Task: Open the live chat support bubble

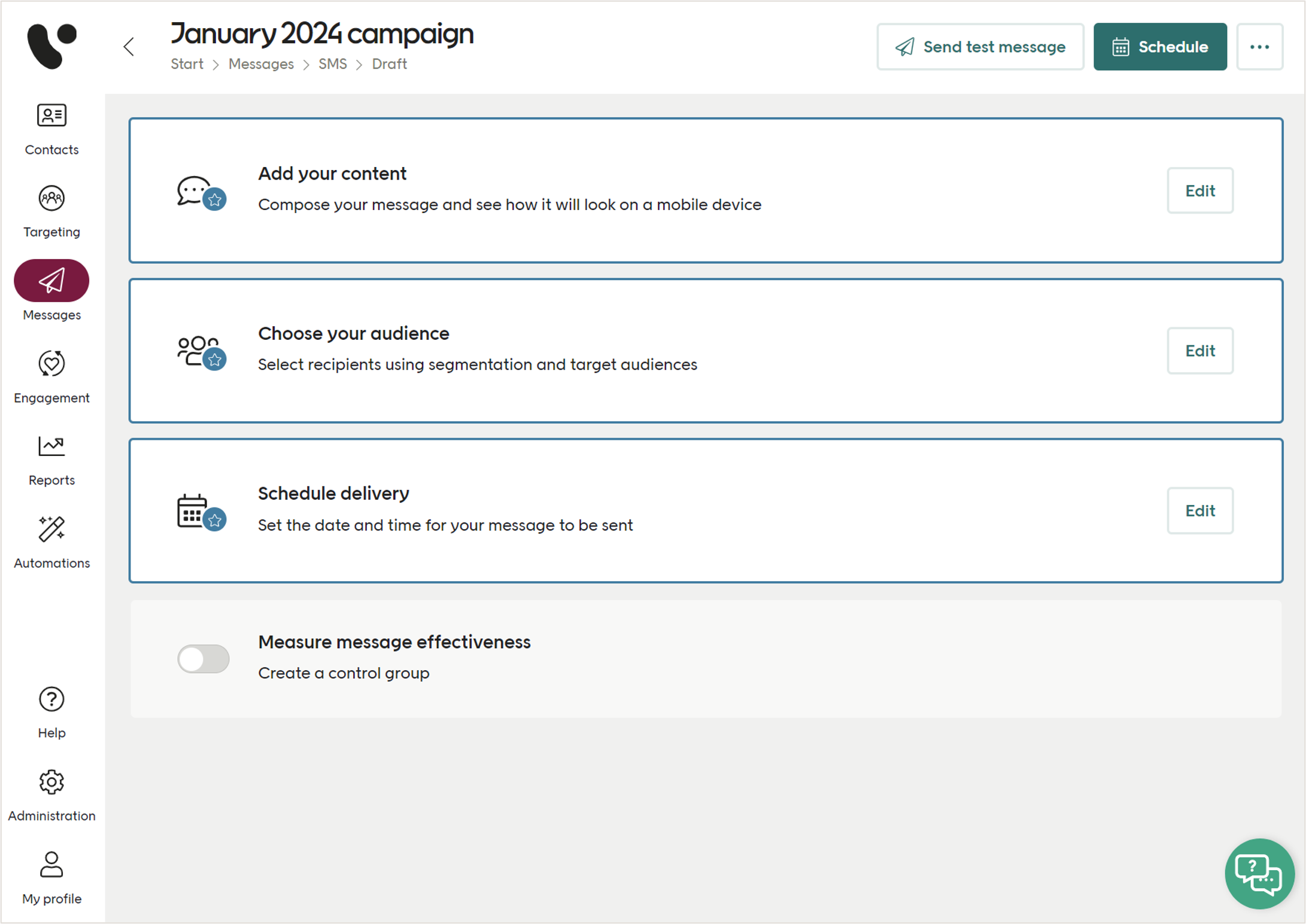Action: pyautogui.click(x=1259, y=873)
